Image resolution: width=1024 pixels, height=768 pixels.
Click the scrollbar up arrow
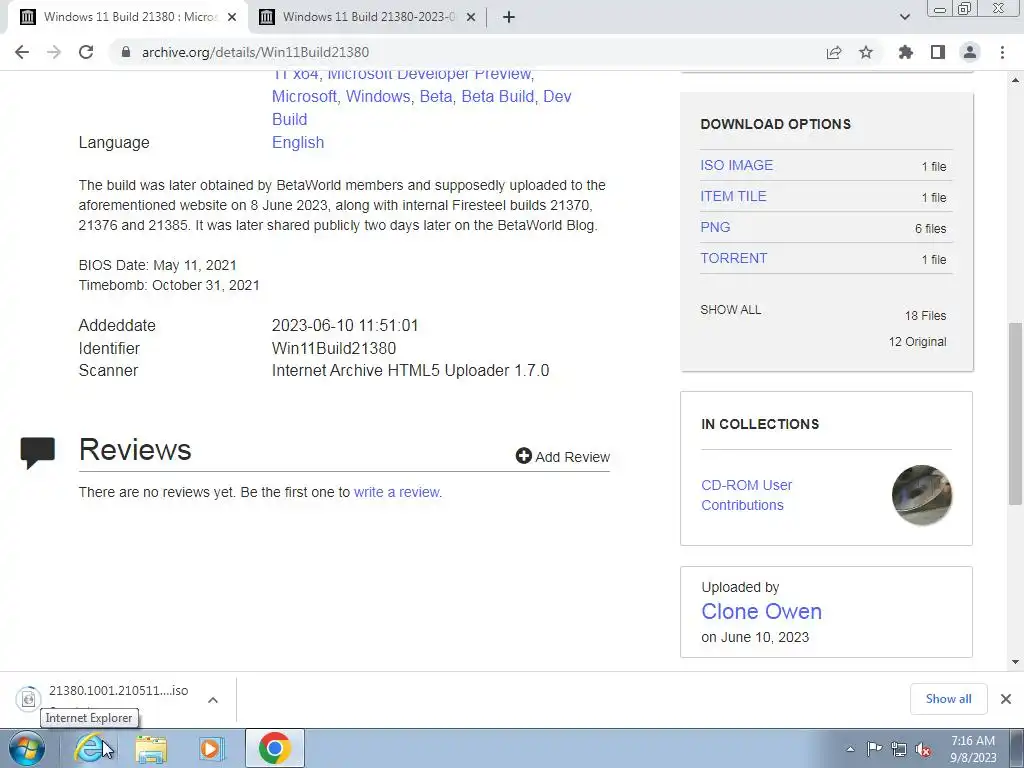point(1015,80)
